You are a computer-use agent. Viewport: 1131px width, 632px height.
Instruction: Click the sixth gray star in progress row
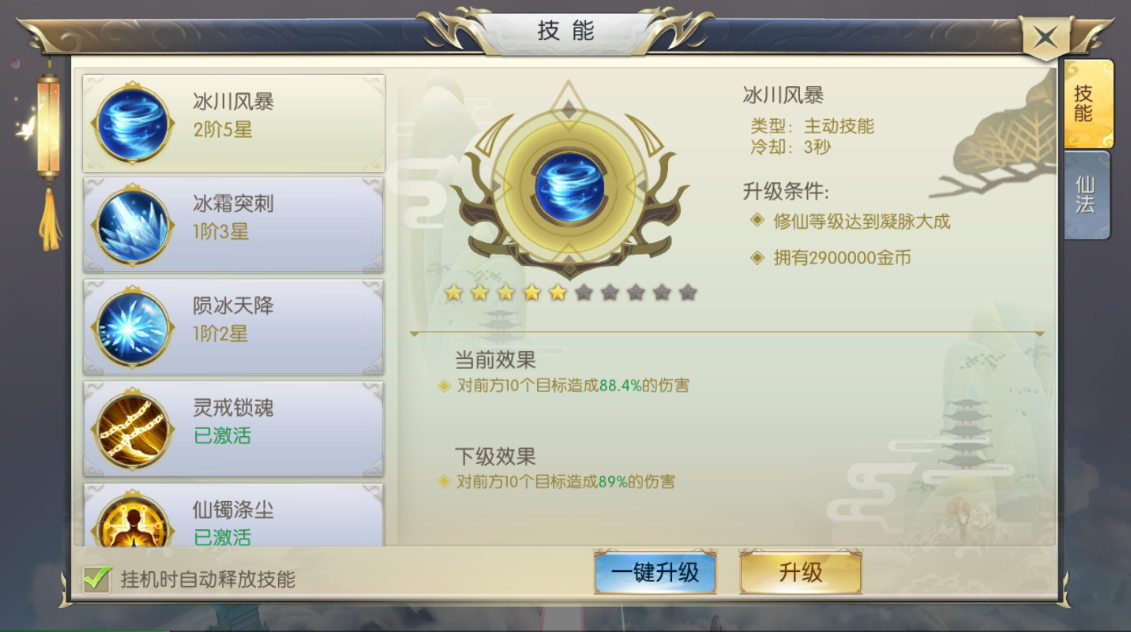pos(584,292)
